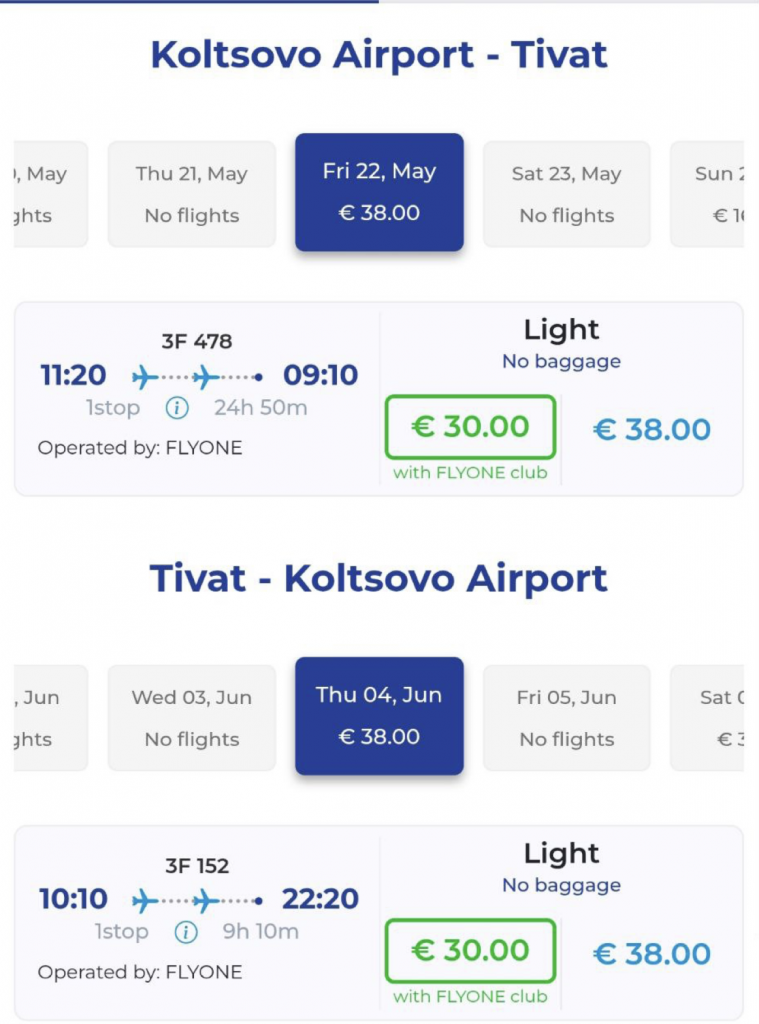Choose the €30.00 FLYONE club fare for 3F 152
This screenshot has height=1024, width=759.
coord(470,951)
